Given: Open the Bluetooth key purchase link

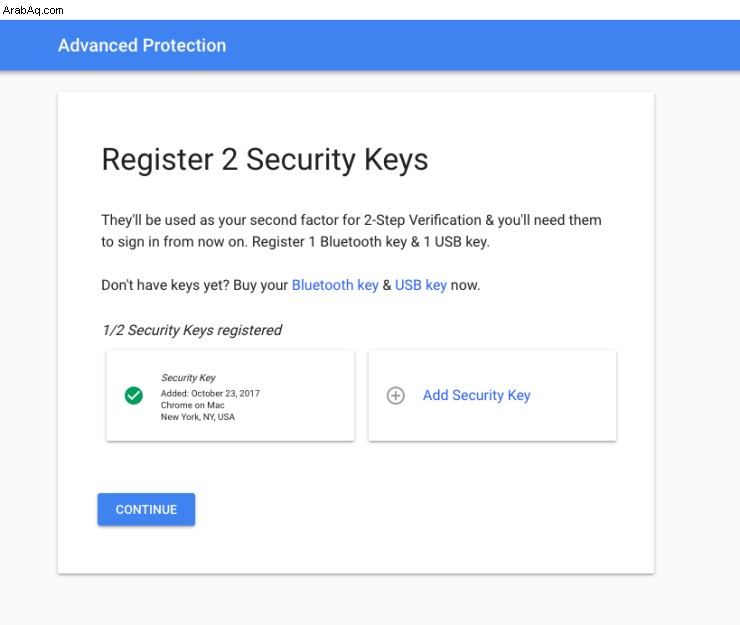Looking at the screenshot, I should tap(335, 285).
